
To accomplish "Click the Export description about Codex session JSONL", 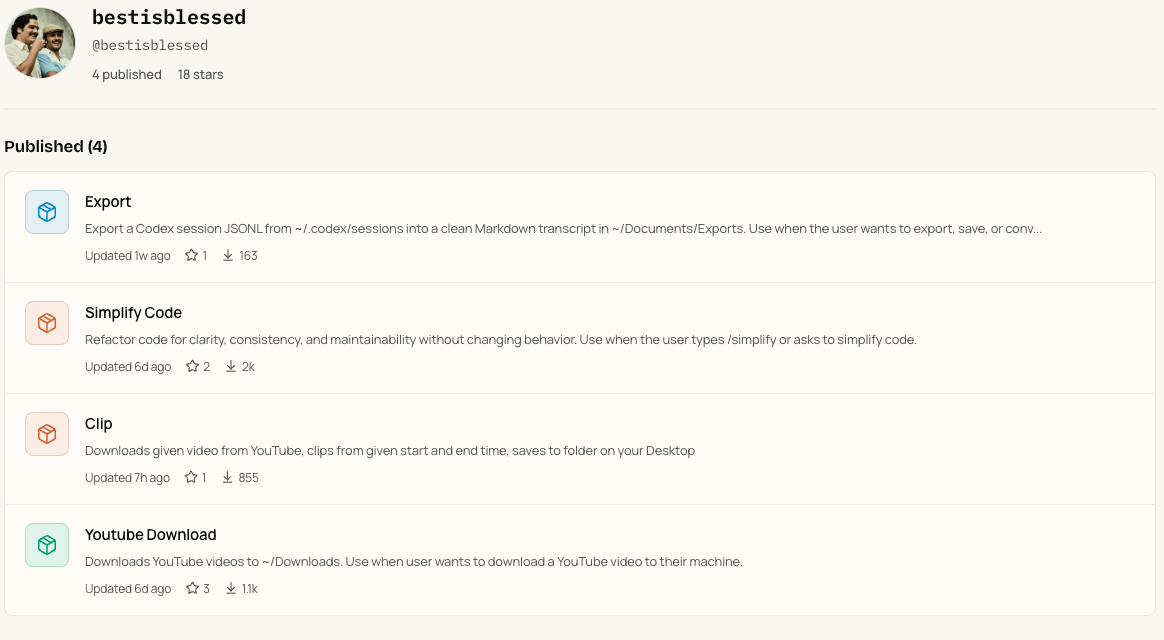I will [563, 229].
